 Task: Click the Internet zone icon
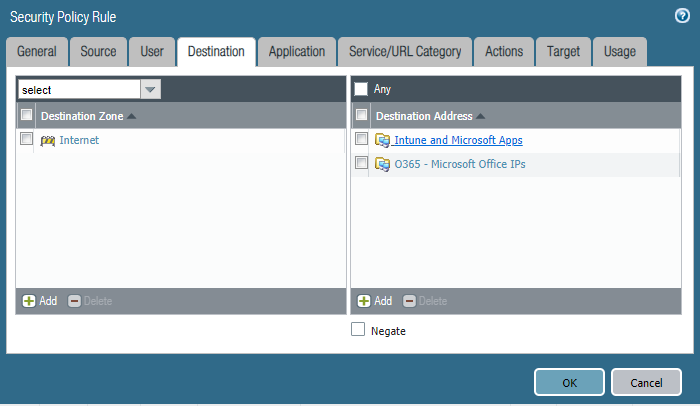[x=47, y=141]
